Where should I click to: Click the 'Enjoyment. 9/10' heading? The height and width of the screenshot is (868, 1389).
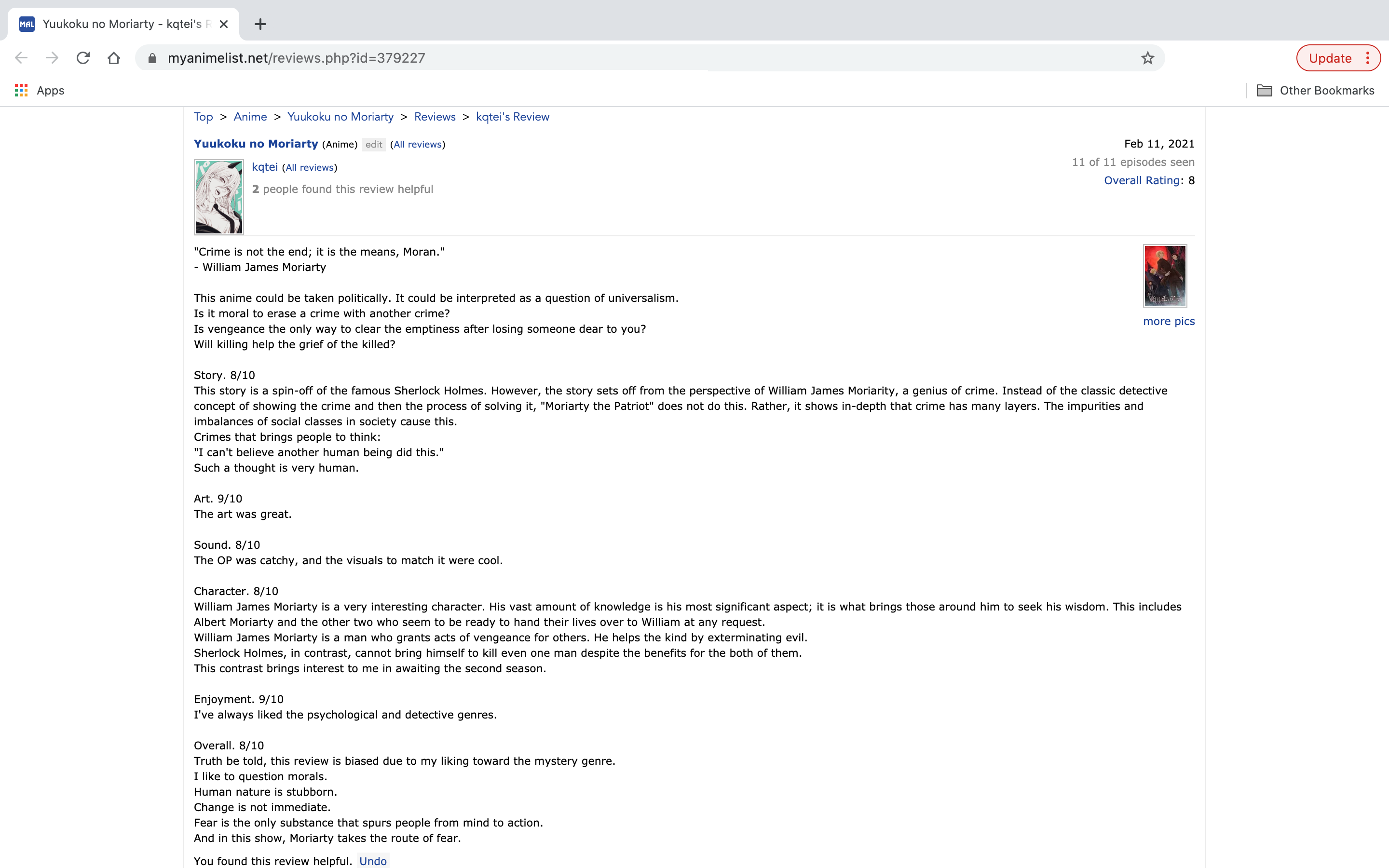coord(239,699)
